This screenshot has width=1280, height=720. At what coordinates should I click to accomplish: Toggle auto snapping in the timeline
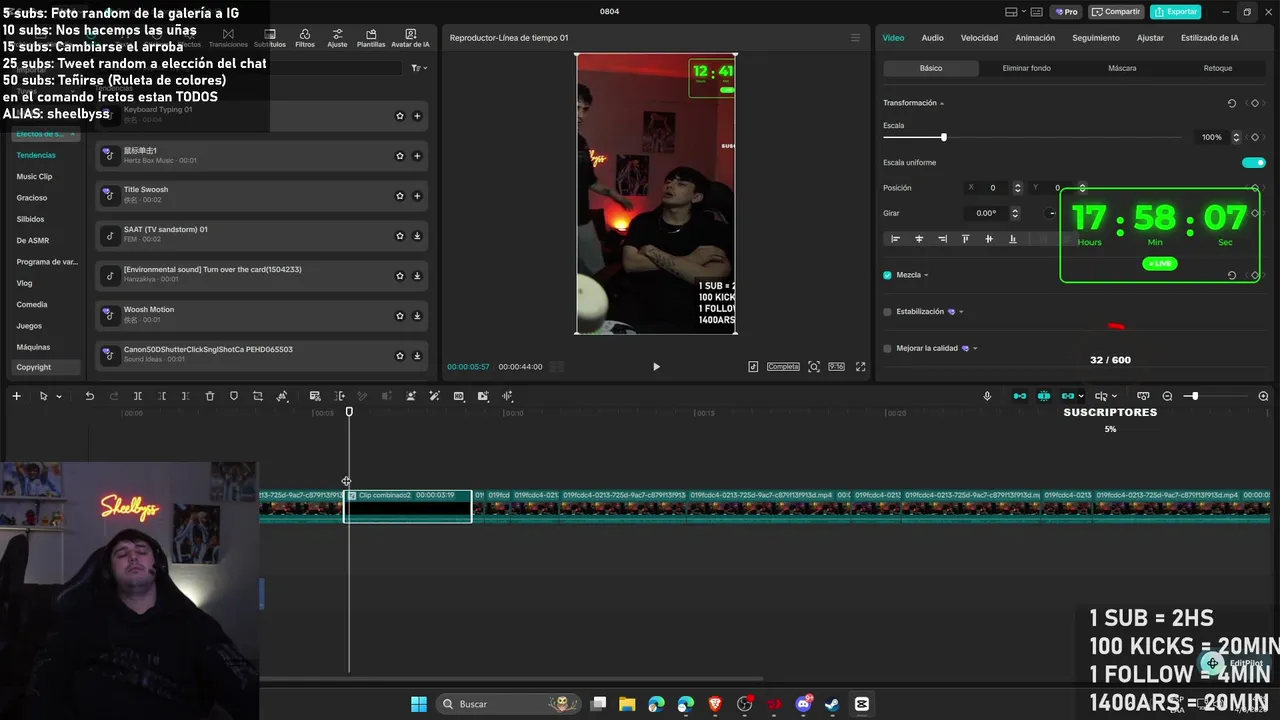pos(1044,396)
